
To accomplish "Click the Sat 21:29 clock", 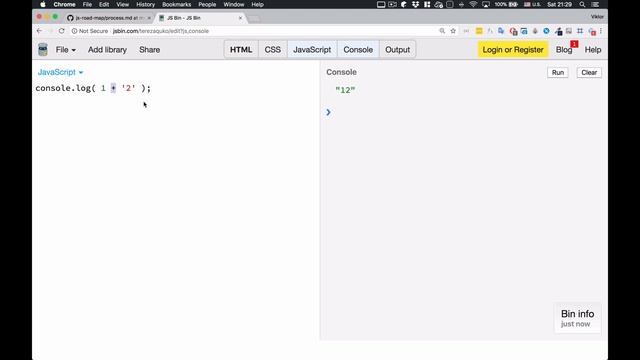I will pos(559,4).
